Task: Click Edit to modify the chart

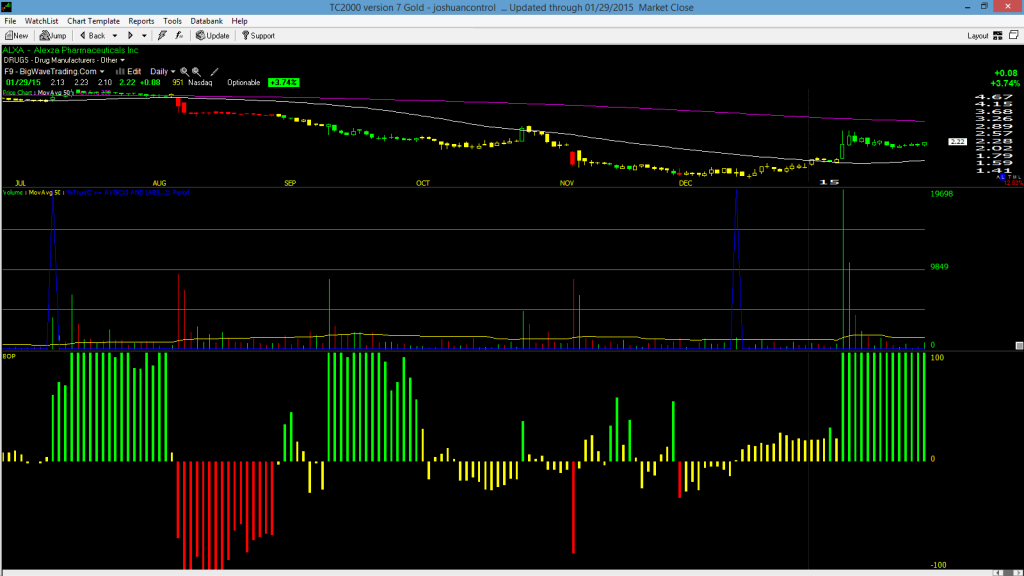Action: click(x=129, y=72)
